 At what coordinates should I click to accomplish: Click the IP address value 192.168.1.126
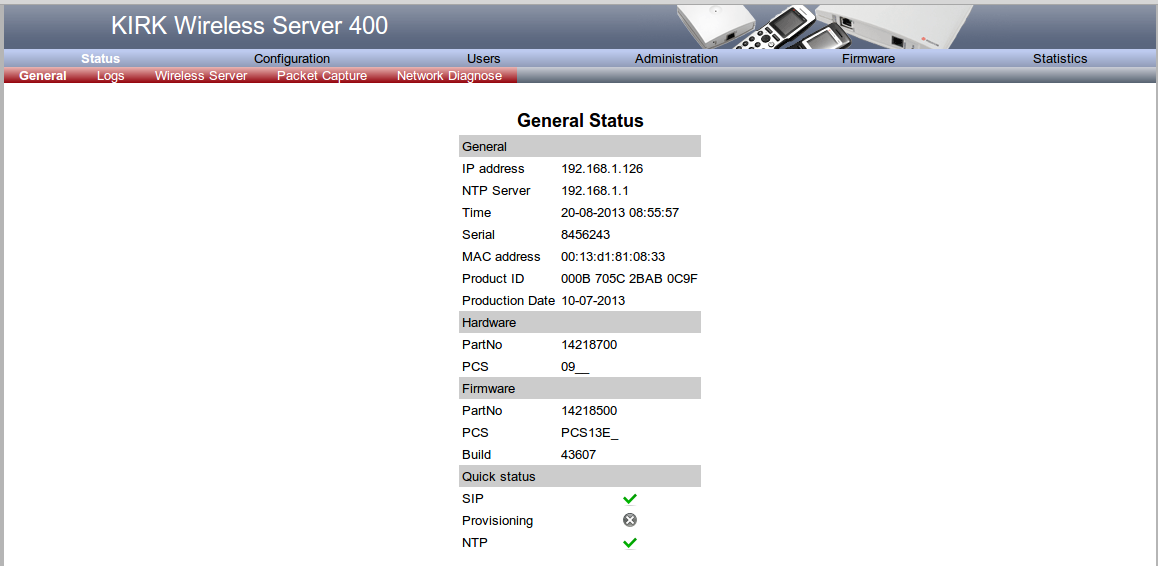tap(602, 168)
